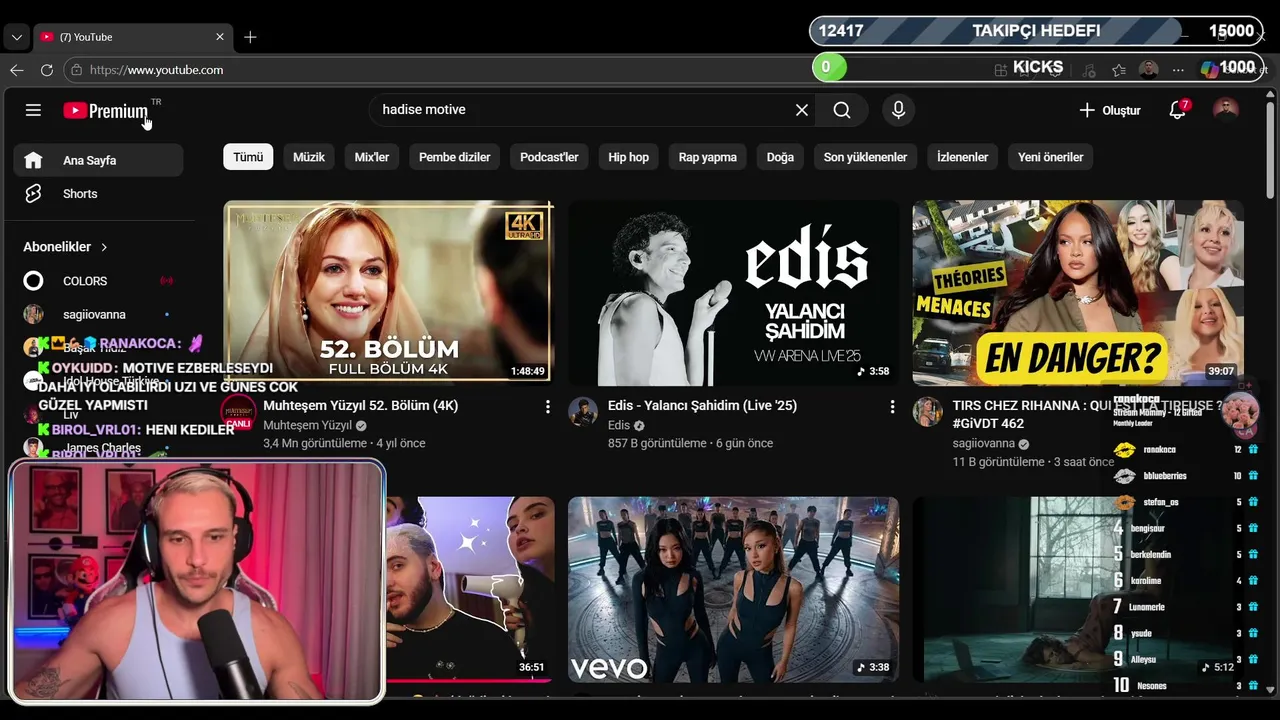Open the notifications bell
This screenshot has width=1280, height=720.
tap(1178, 110)
